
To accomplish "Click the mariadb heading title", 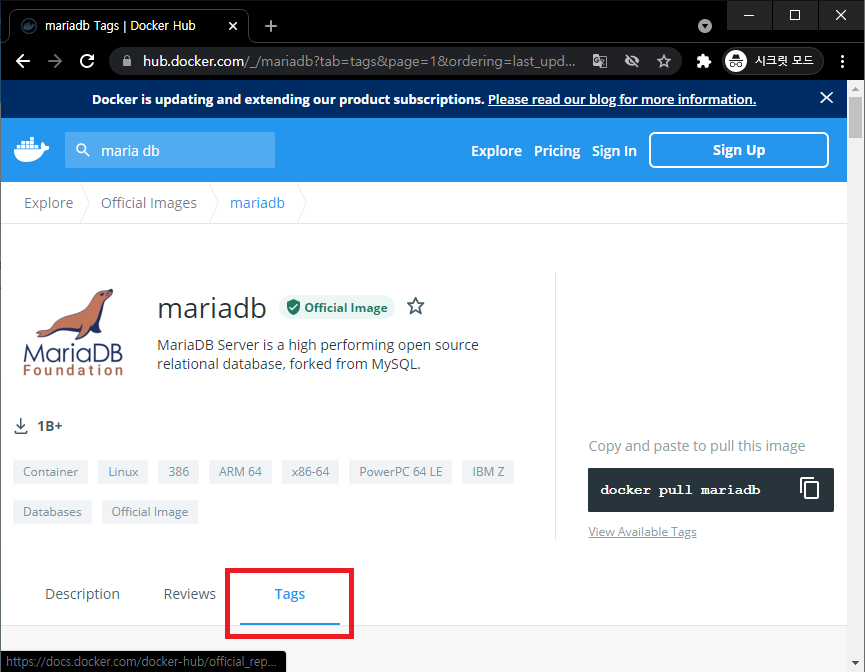I will tap(212, 308).
